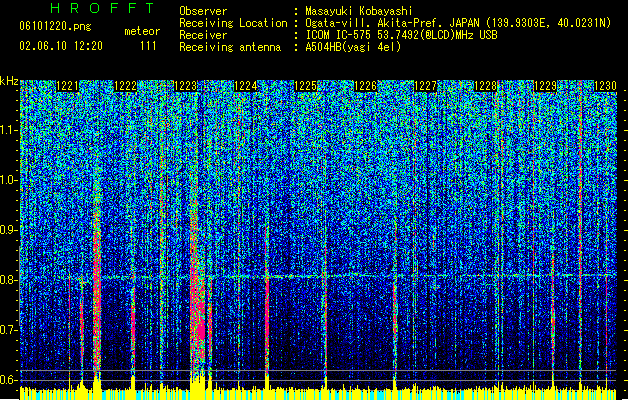Viewport: 629px width, 400px height.
Task: Click the Ogata-vill. Akita-Pref. JAPAN location text
Action: [x=458, y=23]
